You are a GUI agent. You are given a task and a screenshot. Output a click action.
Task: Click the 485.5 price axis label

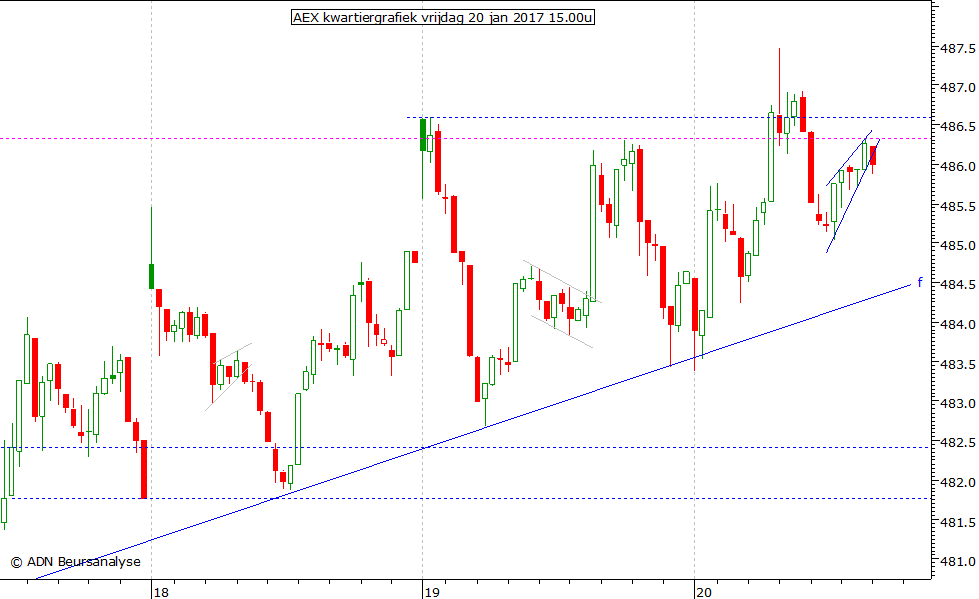(x=958, y=206)
